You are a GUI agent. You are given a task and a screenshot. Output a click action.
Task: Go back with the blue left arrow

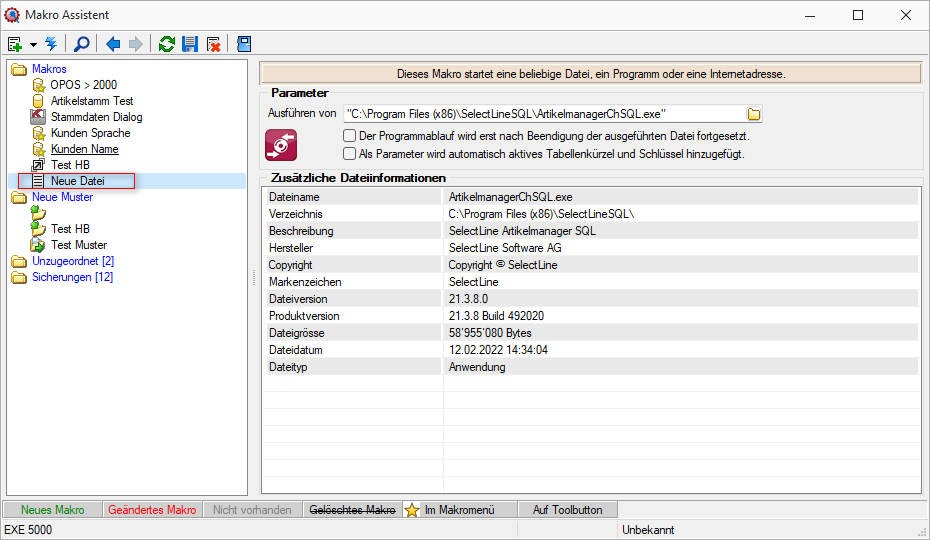point(113,44)
